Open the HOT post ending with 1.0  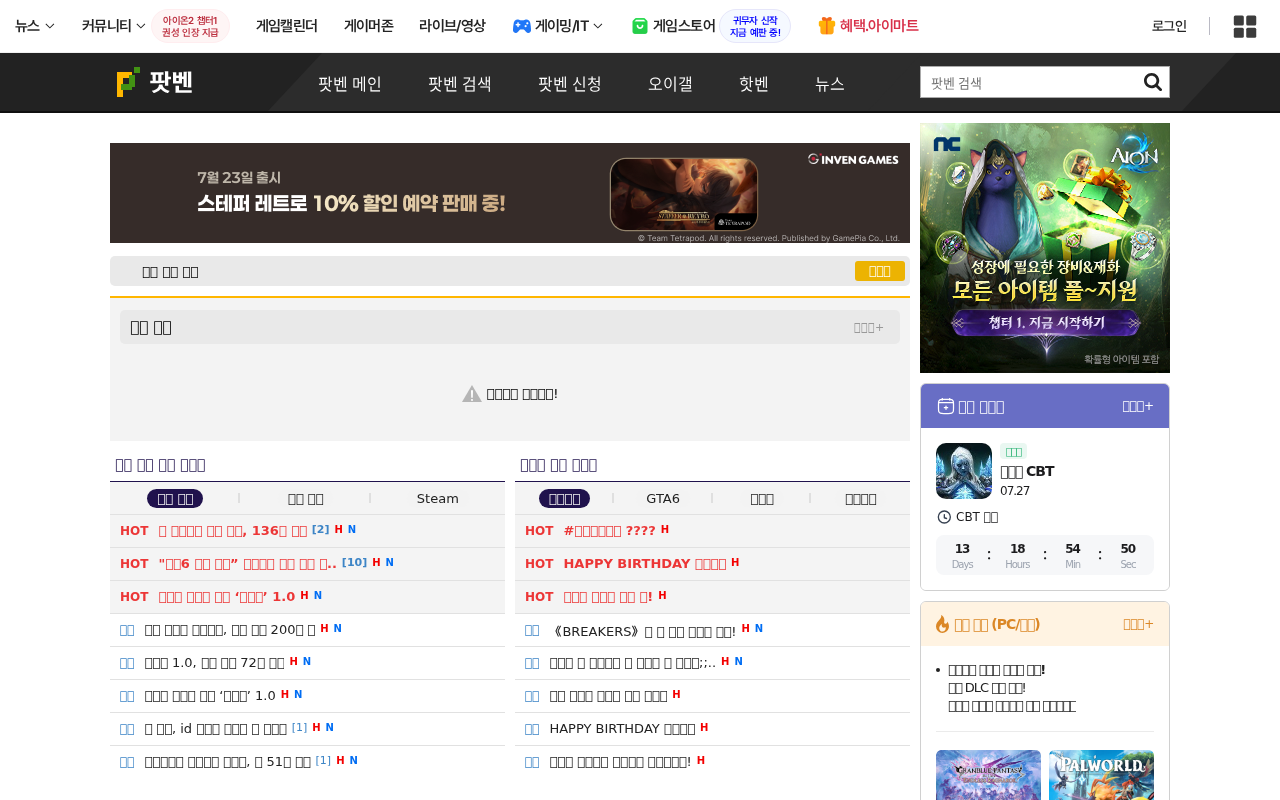227,596
